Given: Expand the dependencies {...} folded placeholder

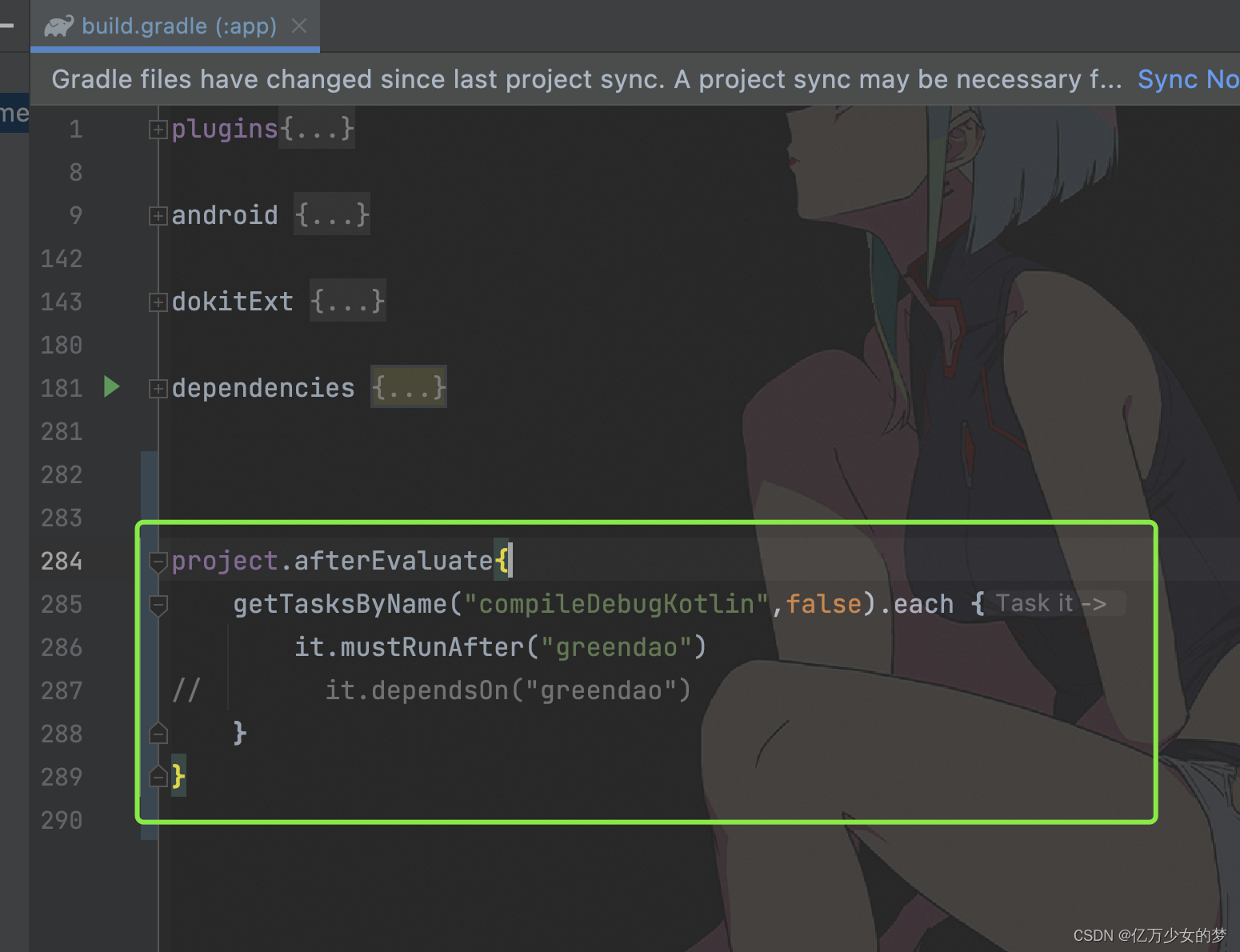Looking at the screenshot, I should point(408,387).
